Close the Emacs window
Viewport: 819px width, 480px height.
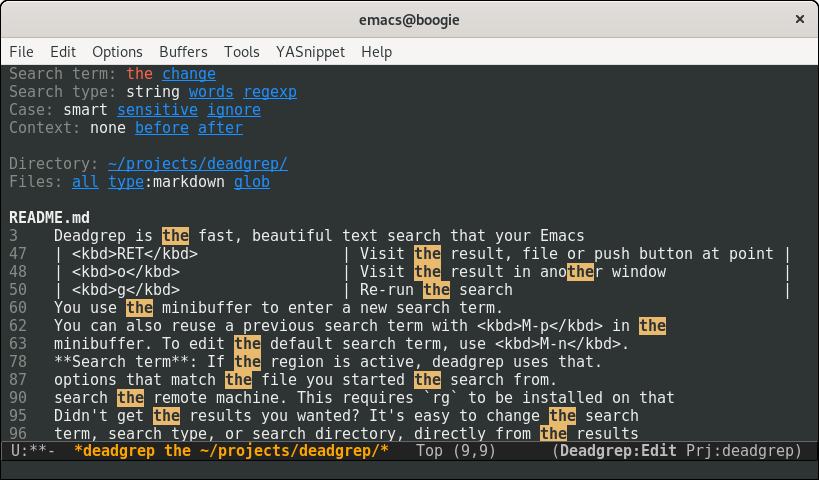797,19
